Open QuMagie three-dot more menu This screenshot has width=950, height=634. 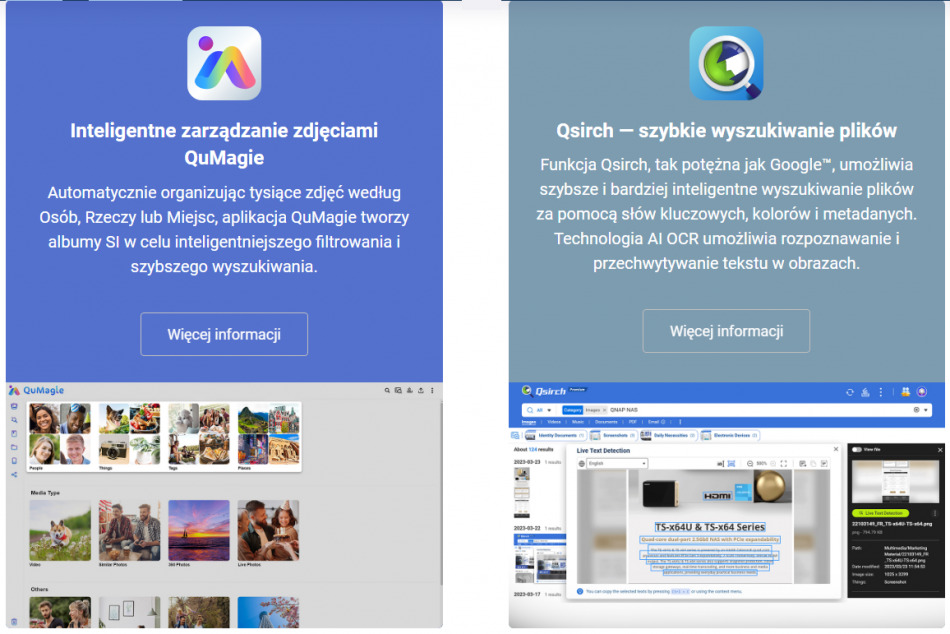pos(434,390)
